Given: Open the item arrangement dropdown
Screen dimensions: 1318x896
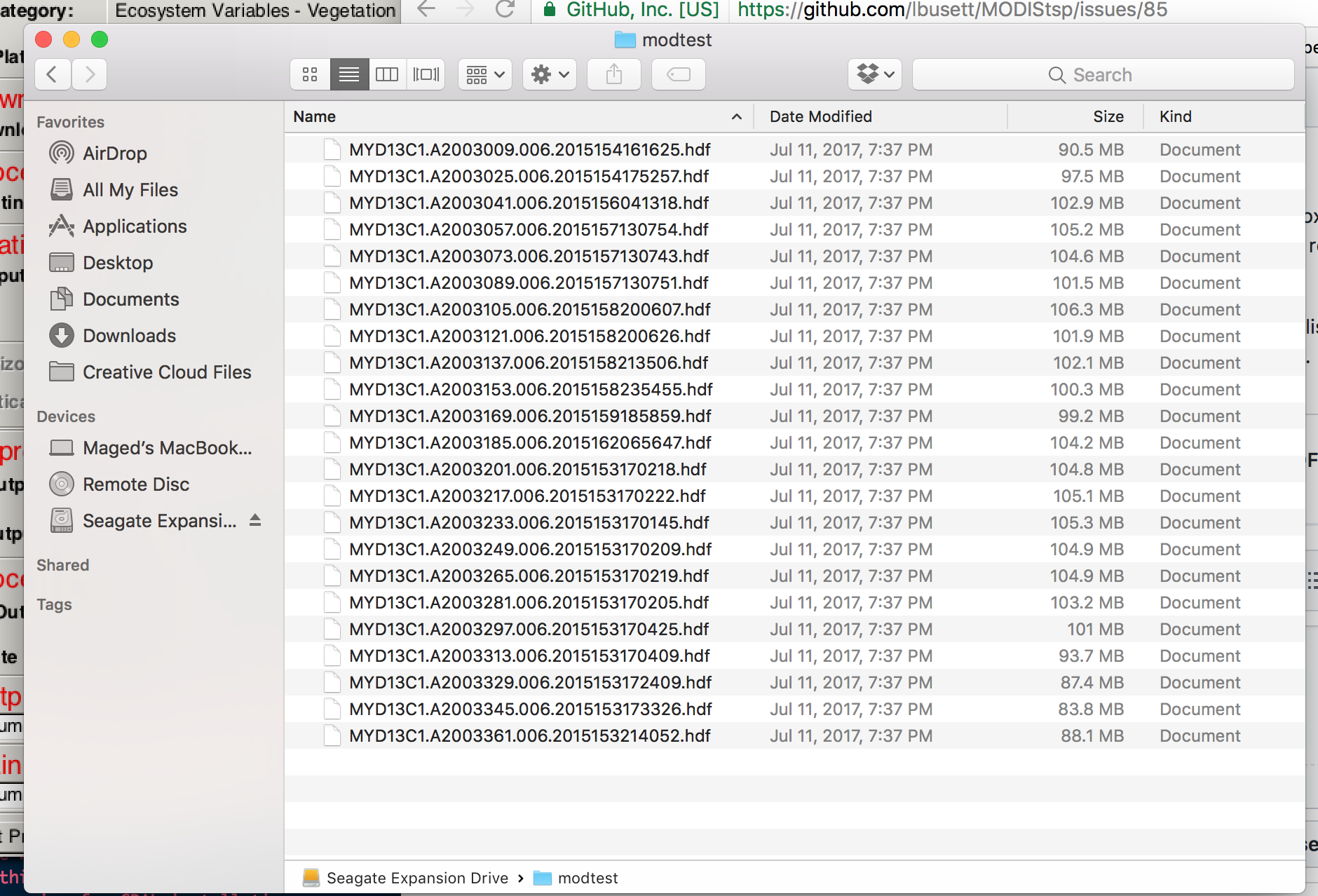Looking at the screenshot, I should point(485,74).
